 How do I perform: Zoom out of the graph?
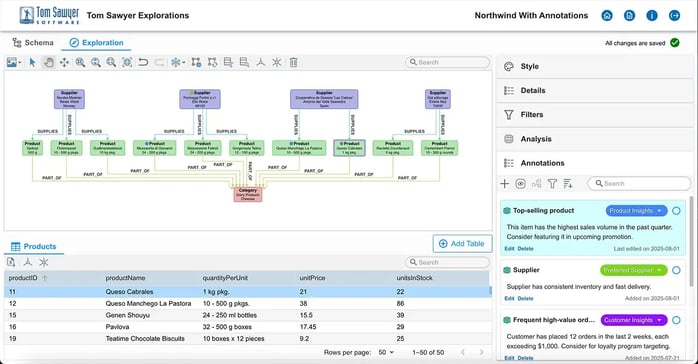pyautogui.click(x=111, y=62)
